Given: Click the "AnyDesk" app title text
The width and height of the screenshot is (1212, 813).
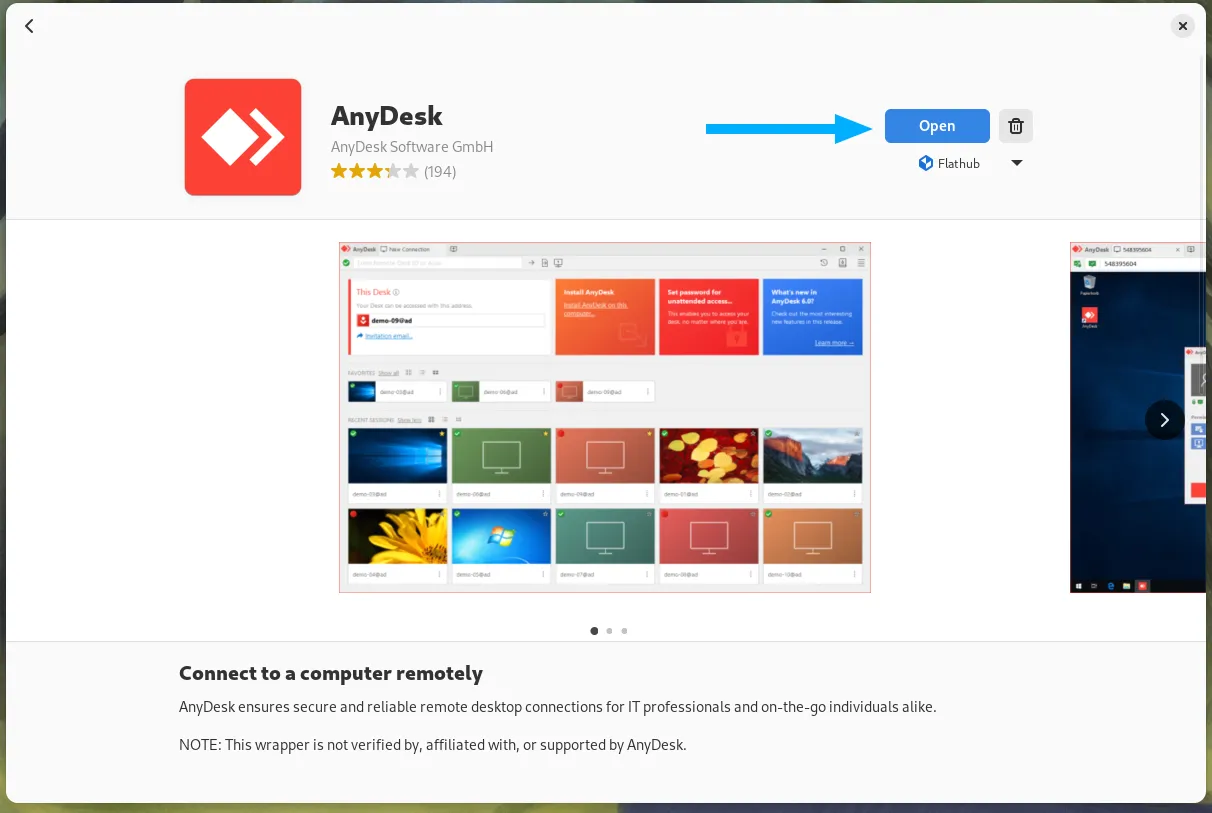Looking at the screenshot, I should 387,116.
